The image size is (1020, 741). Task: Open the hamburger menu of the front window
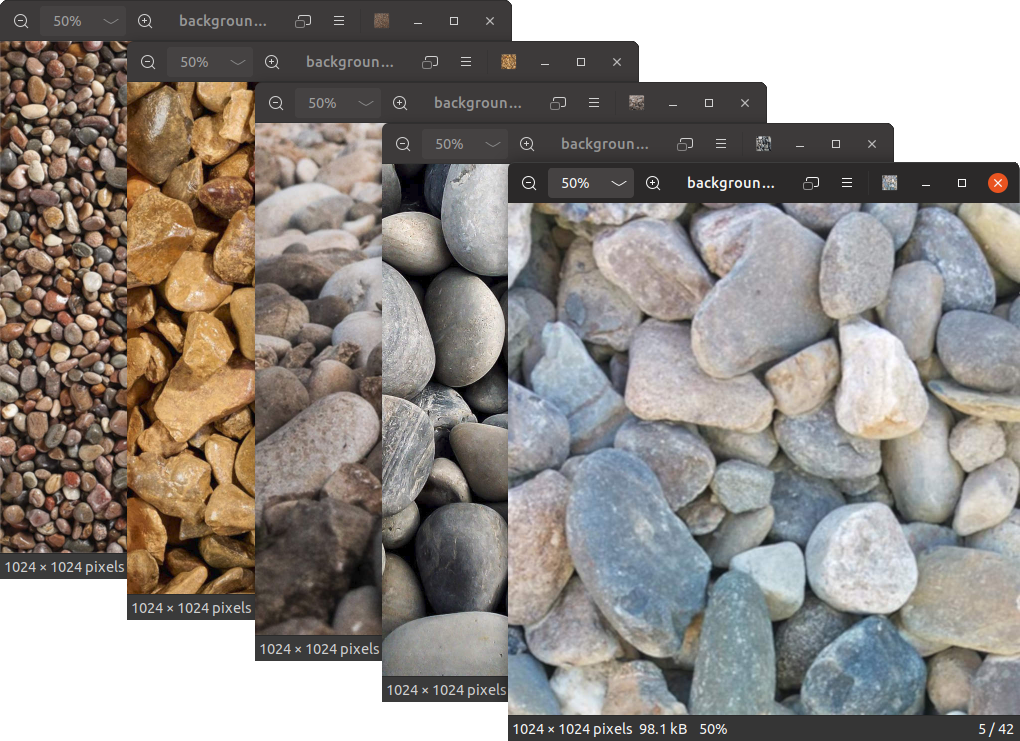pos(846,183)
